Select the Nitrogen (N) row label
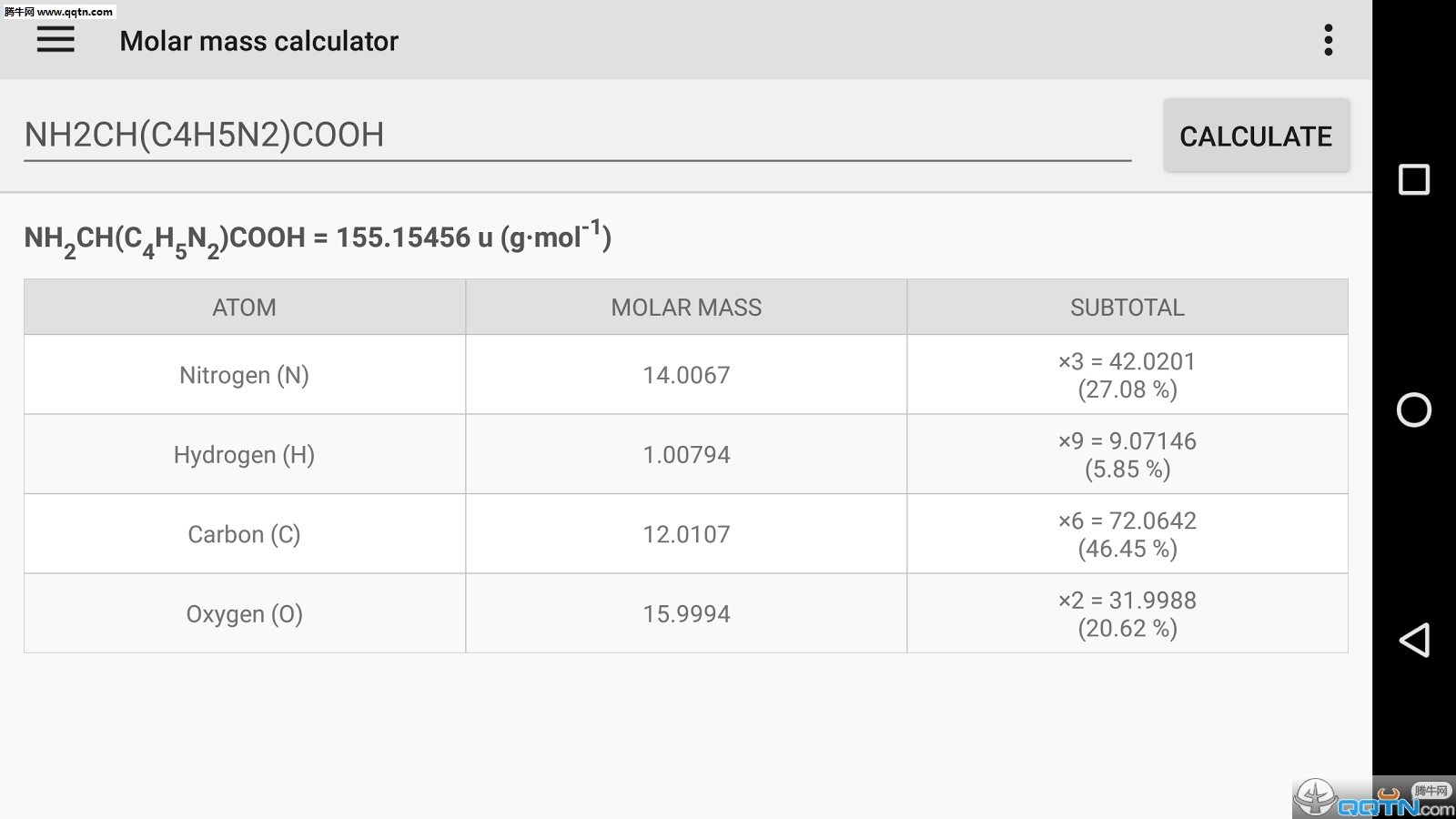The image size is (1456, 819). tap(244, 375)
